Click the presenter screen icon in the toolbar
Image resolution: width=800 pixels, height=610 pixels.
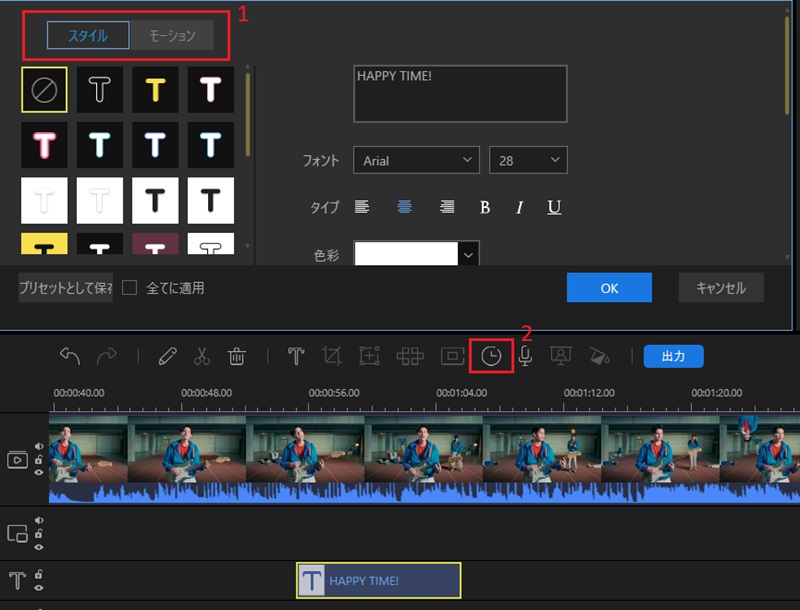pyautogui.click(x=561, y=356)
